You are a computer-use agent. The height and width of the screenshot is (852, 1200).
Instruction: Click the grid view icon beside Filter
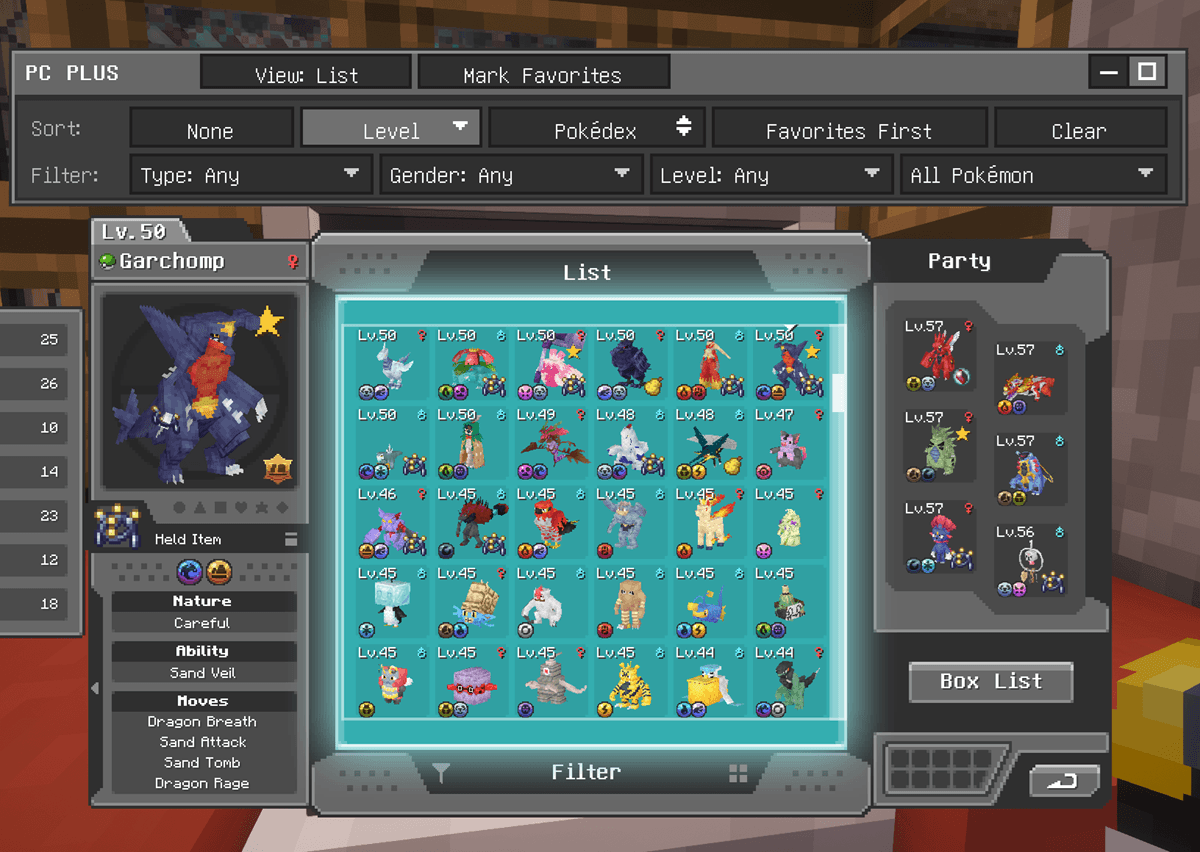738,773
